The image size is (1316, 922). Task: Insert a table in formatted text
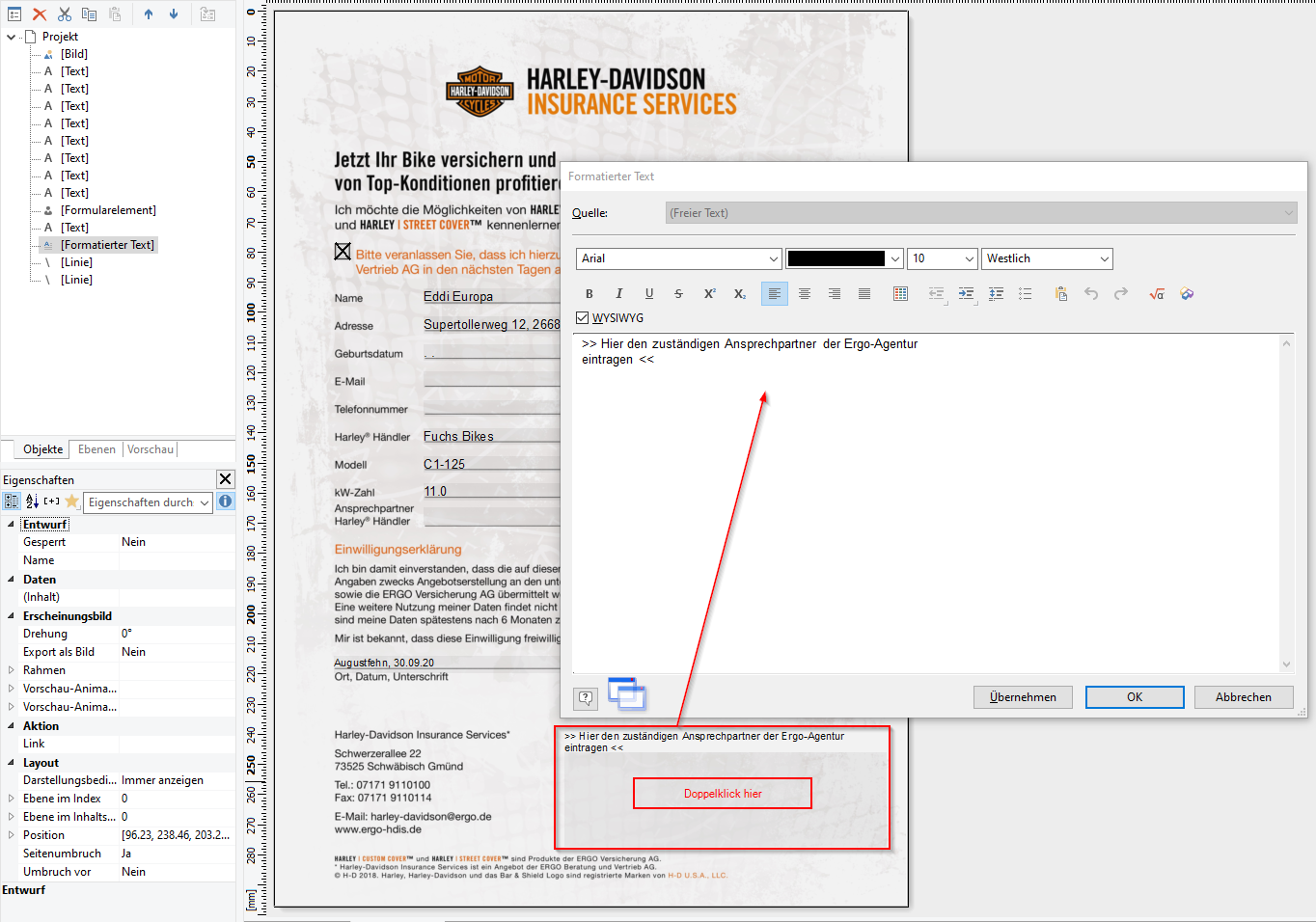point(900,294)
